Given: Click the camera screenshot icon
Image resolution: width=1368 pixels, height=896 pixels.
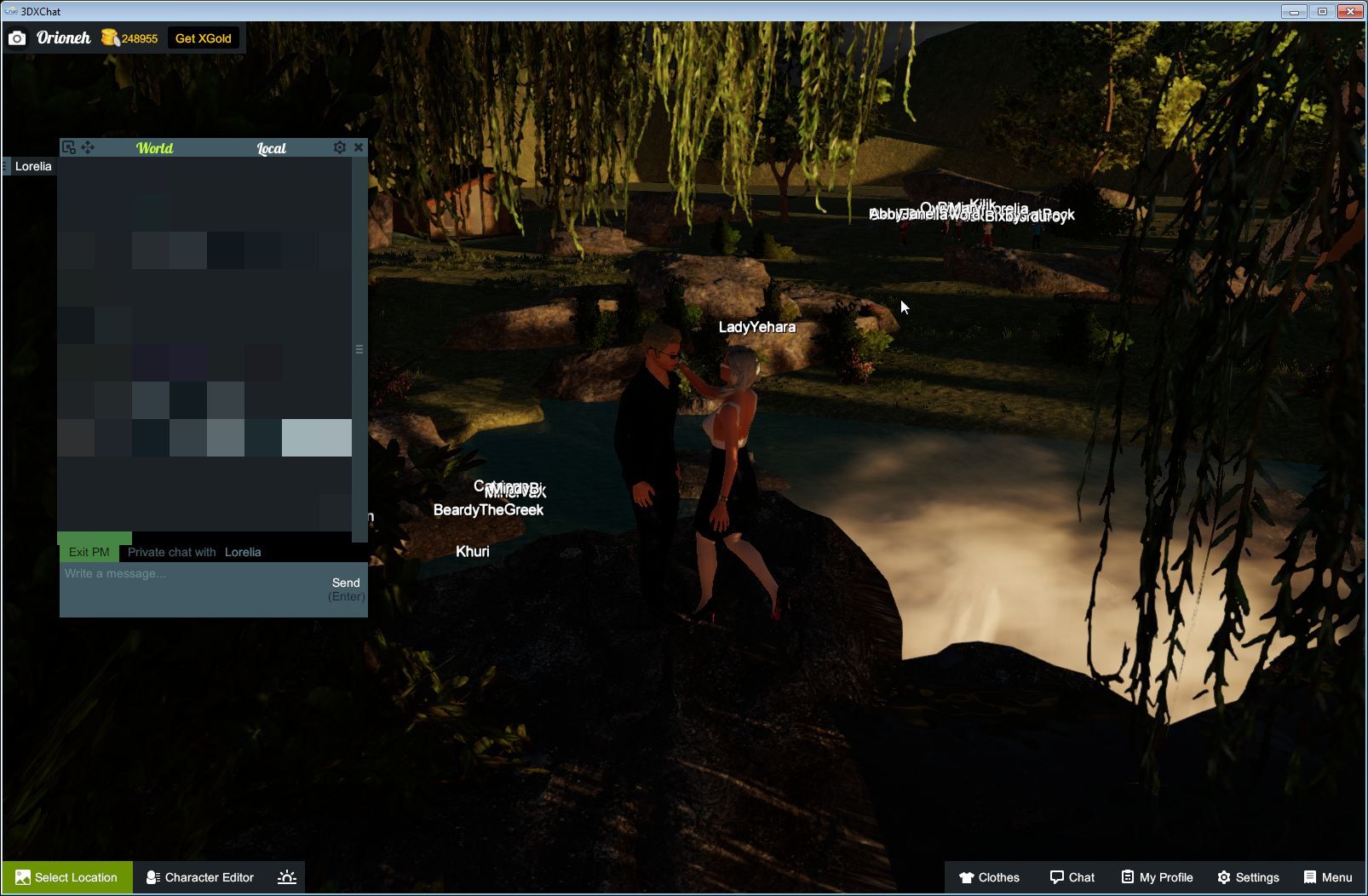Looking at the screenshot, I should [x=18, y=37].
